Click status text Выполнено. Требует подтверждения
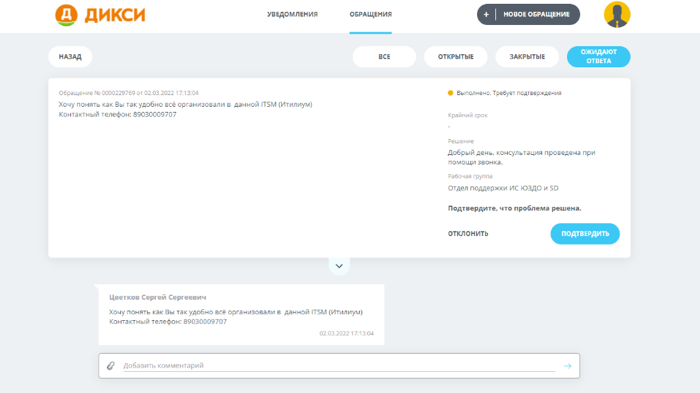This screenshot has width=700, height=393. pyautogui.click(x=509, y=93)
